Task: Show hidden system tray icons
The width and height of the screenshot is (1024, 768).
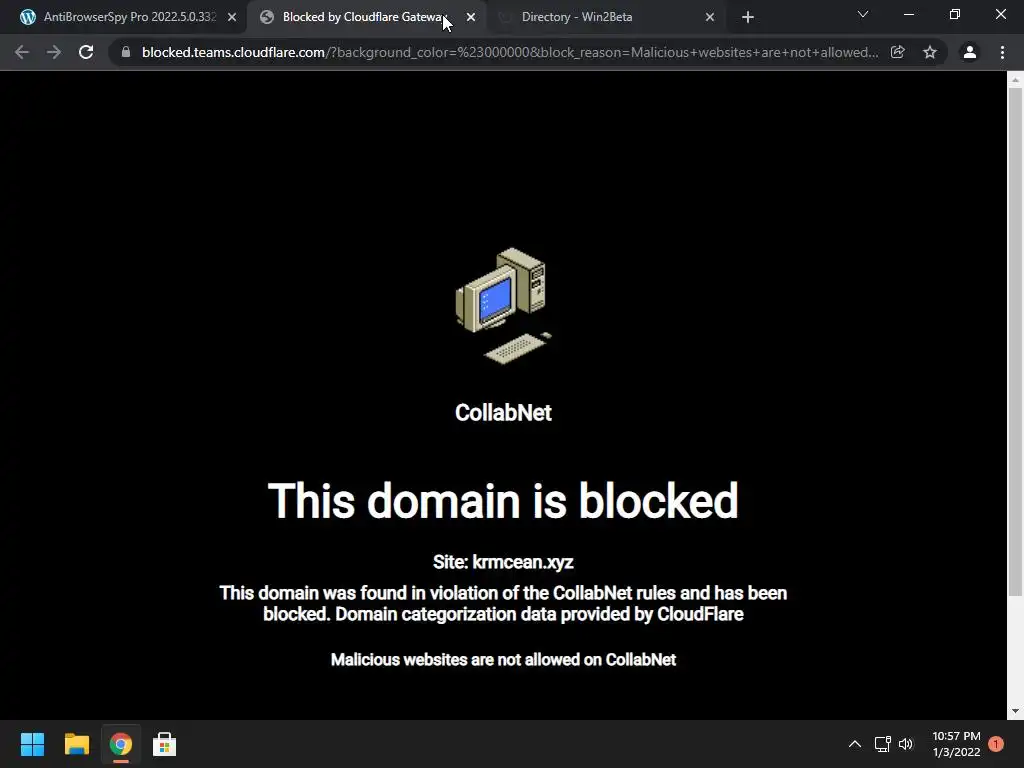Action: pos(855,744)
